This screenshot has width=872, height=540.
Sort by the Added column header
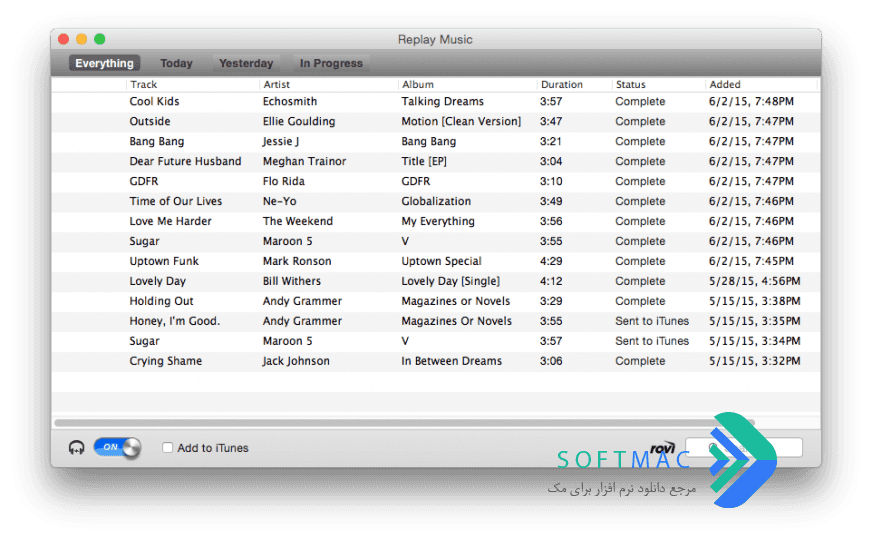coord(761,85)
